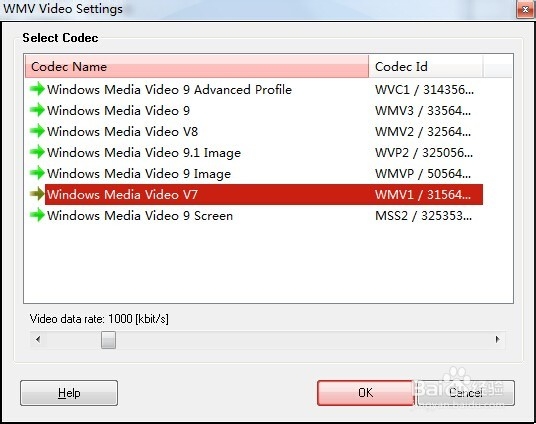Viewport: 536px width, 424px height.
Task: Click the green arrow icon beside Windows Media Video 9 Advanced Profile
Action: [x=37, y=89]
